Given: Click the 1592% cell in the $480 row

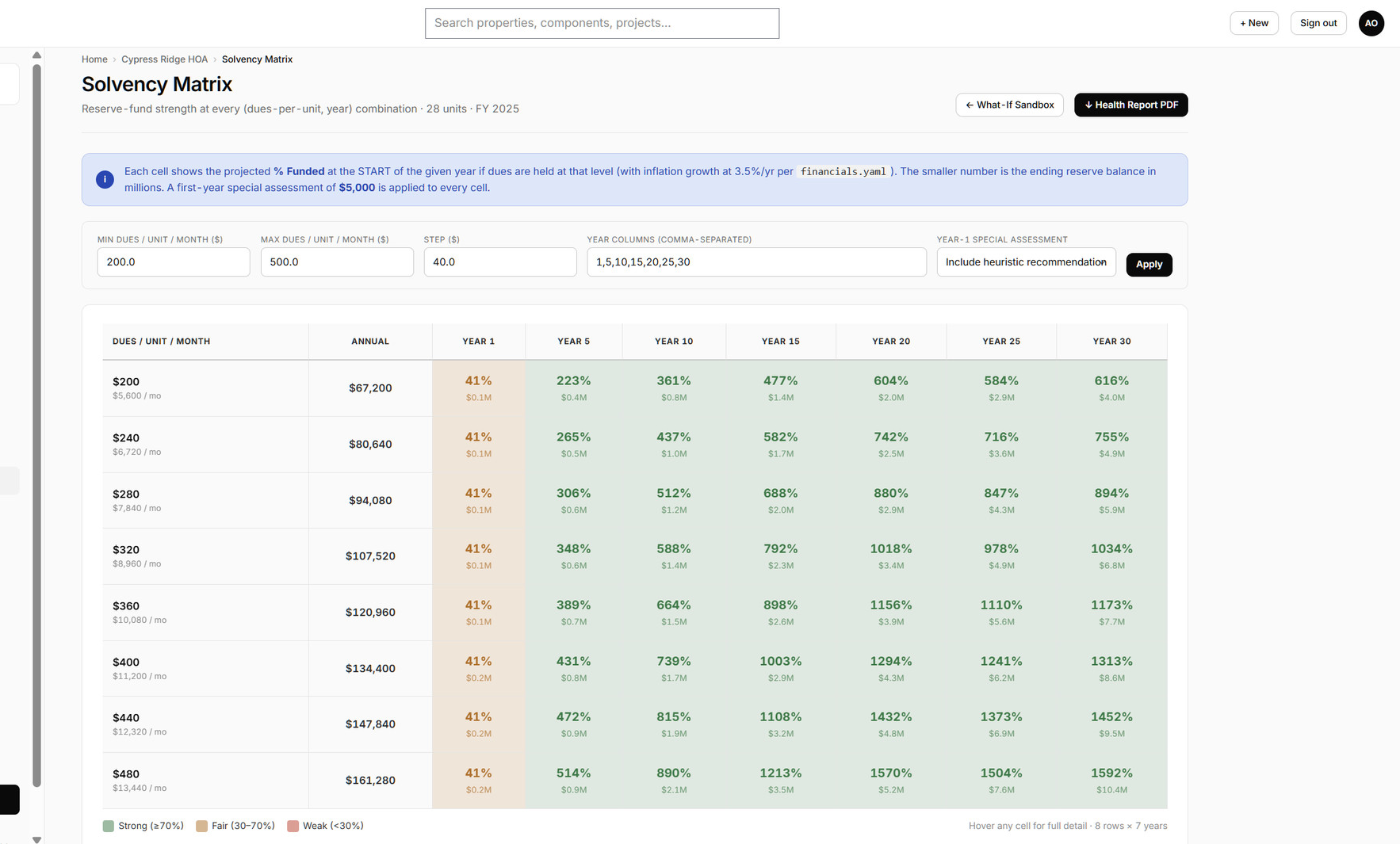Looking at the screenshot, I should (1111, 781).
